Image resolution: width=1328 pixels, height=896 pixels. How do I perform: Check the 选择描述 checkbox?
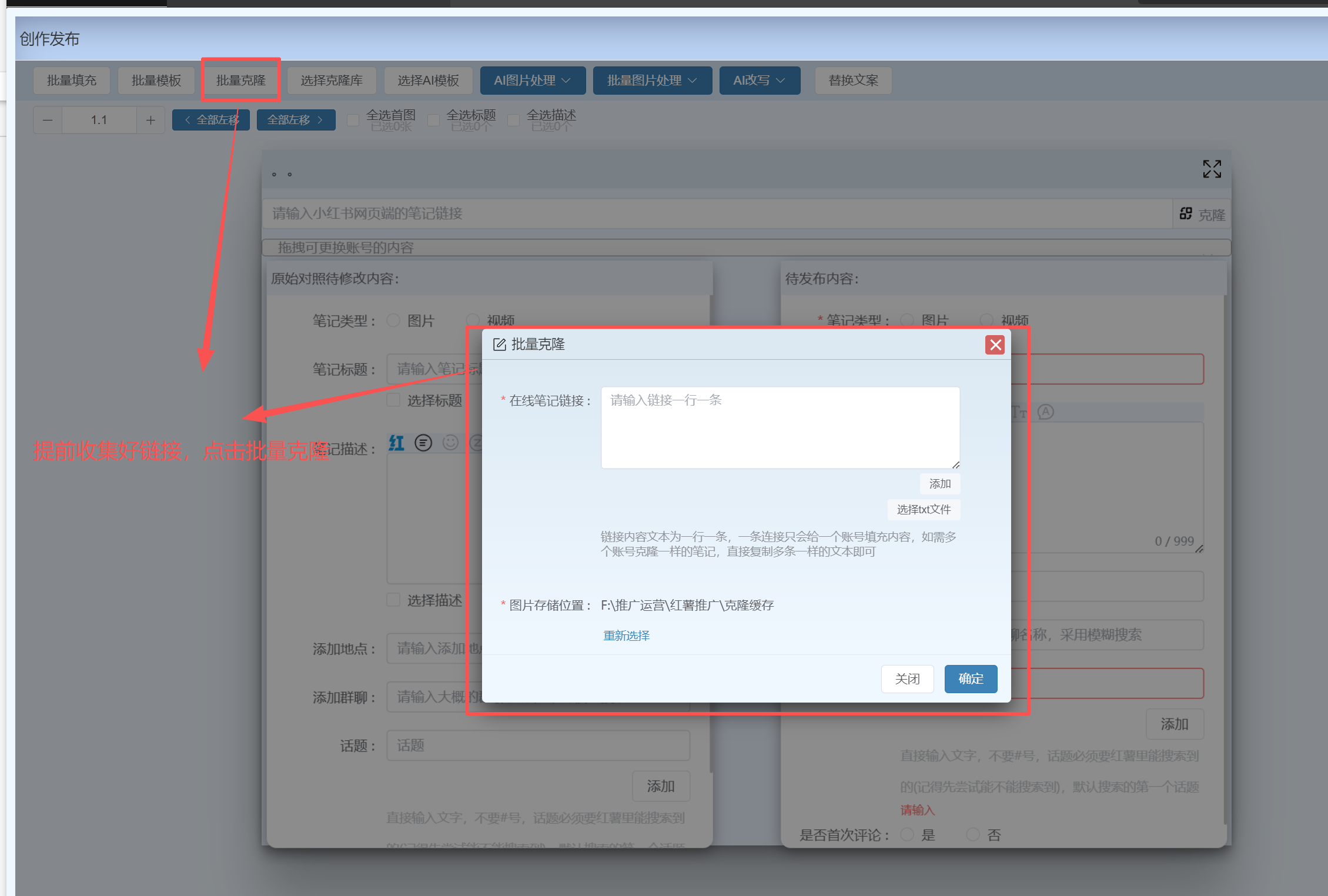[393, 600]
